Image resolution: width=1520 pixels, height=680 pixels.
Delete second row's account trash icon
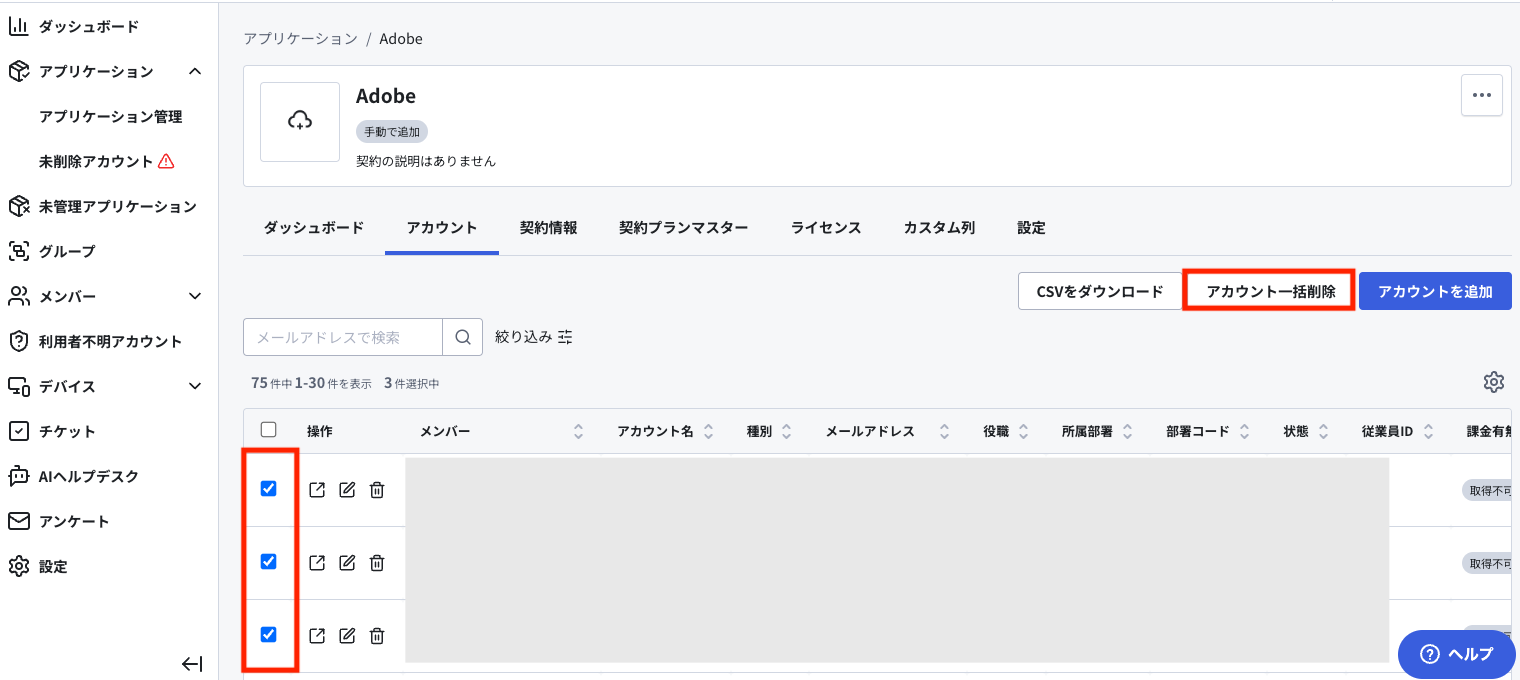(377, 563)
